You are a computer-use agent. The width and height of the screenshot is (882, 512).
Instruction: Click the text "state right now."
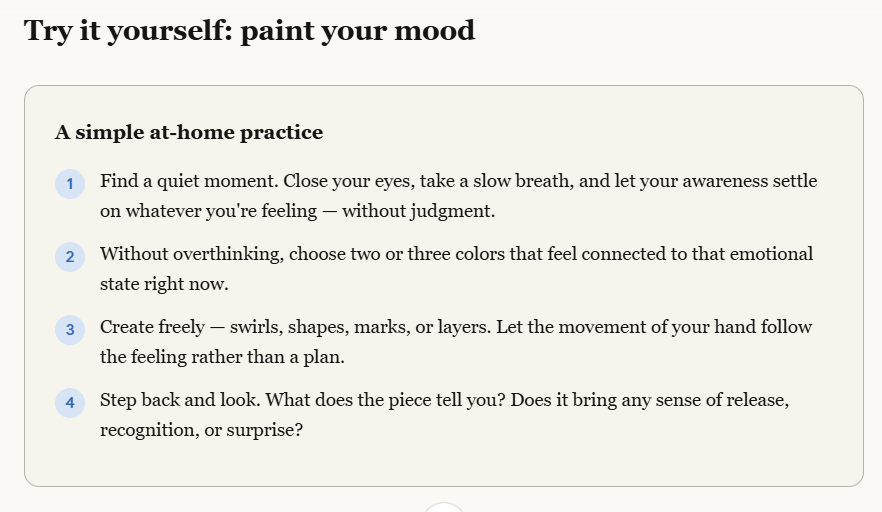coord(164,284)
